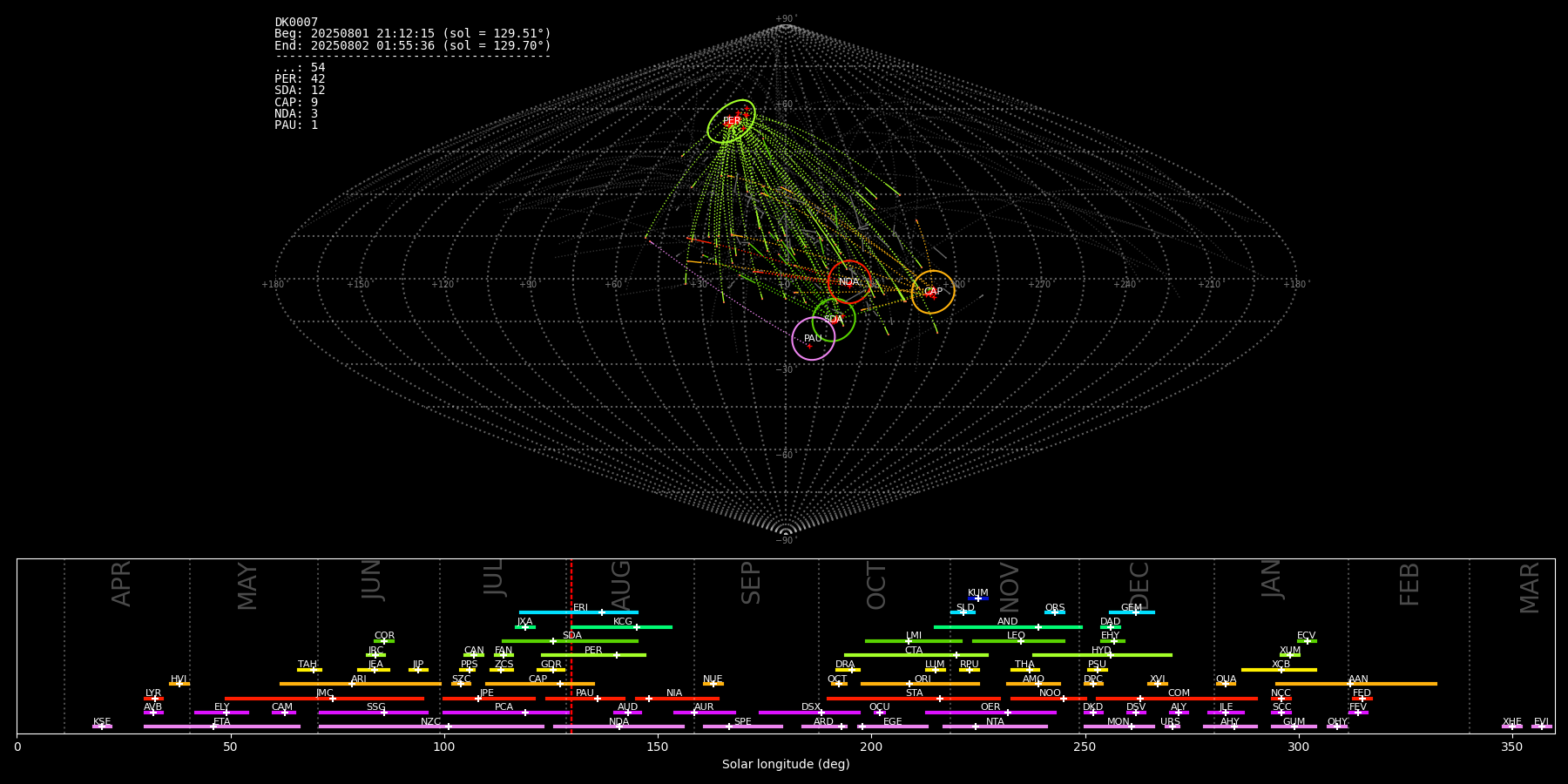Click the LMI shower label in the timeline
Viewport: 1568px width, 784px height.
click(913, 636)
